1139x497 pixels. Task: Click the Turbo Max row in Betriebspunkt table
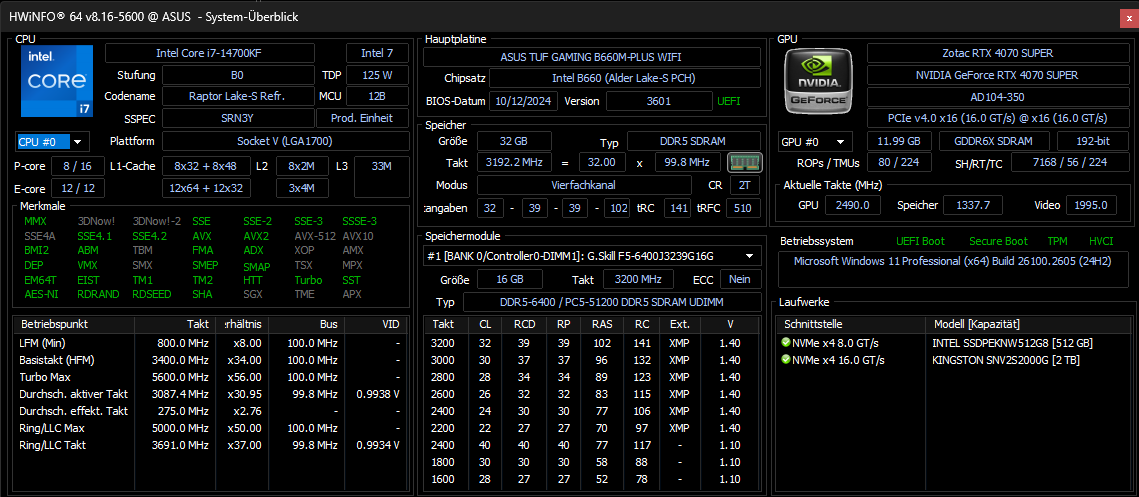[x=209, y=377]
